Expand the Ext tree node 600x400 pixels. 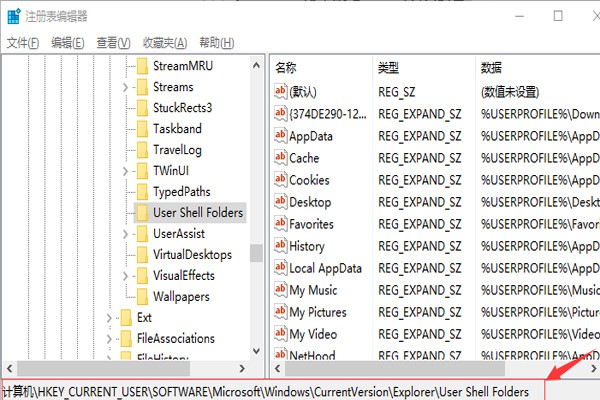(x=109, y=318)
